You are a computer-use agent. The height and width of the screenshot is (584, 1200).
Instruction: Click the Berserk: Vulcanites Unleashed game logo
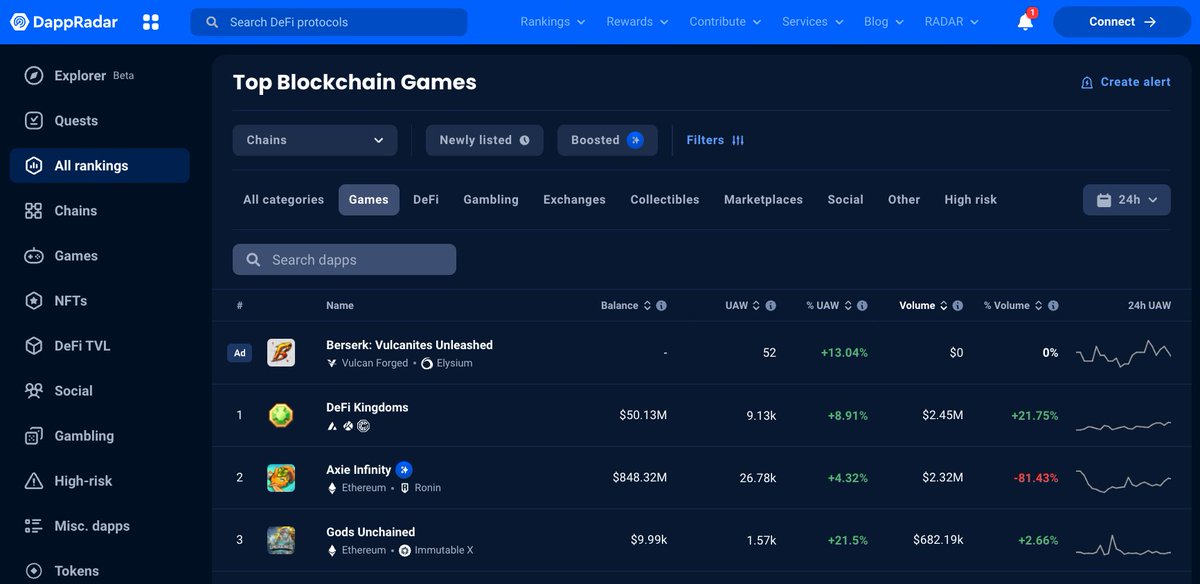coord(281,353)
